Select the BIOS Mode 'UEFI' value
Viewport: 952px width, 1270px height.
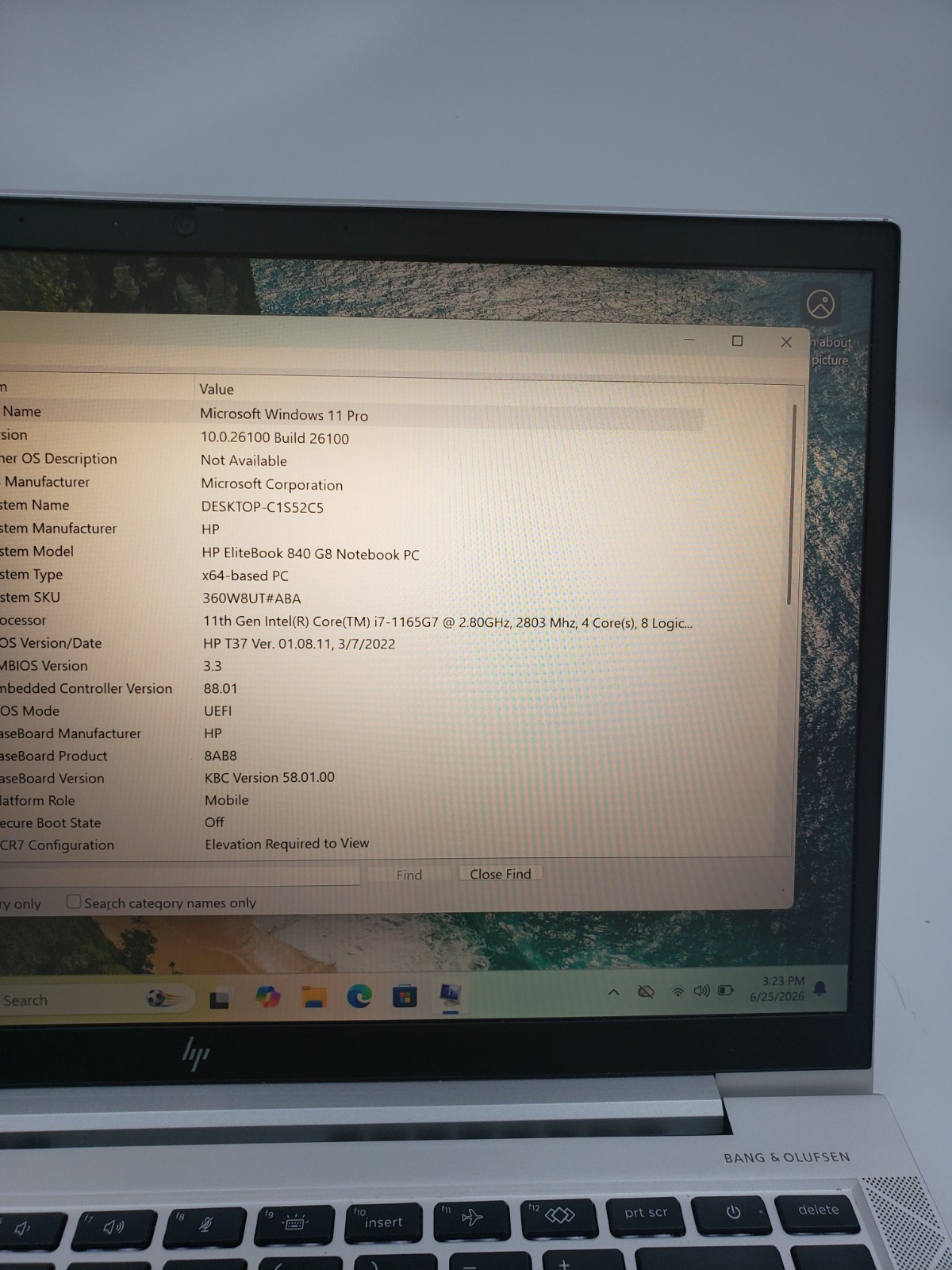click(x=218, y=710)
